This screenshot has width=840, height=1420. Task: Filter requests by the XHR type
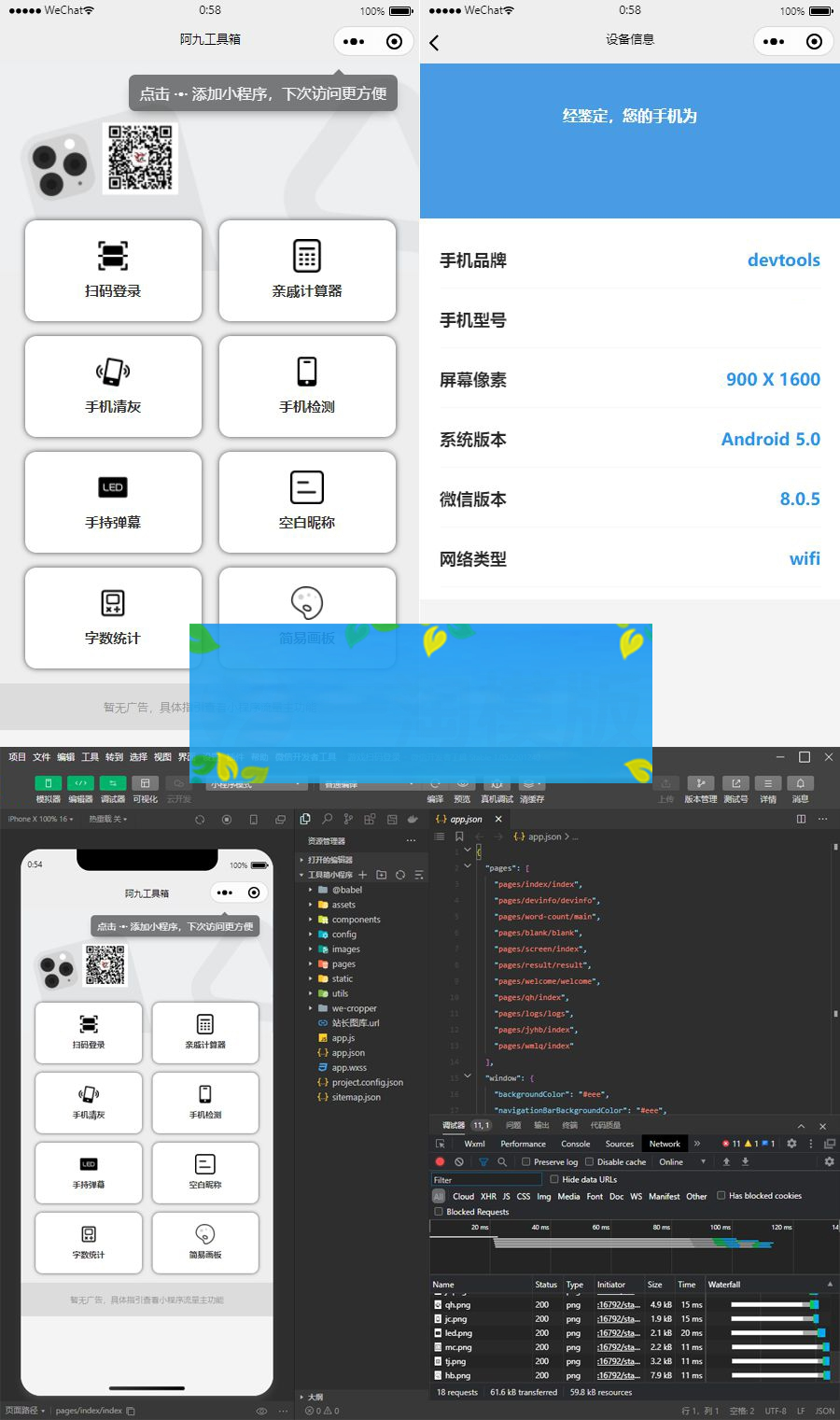(488, 1196)
